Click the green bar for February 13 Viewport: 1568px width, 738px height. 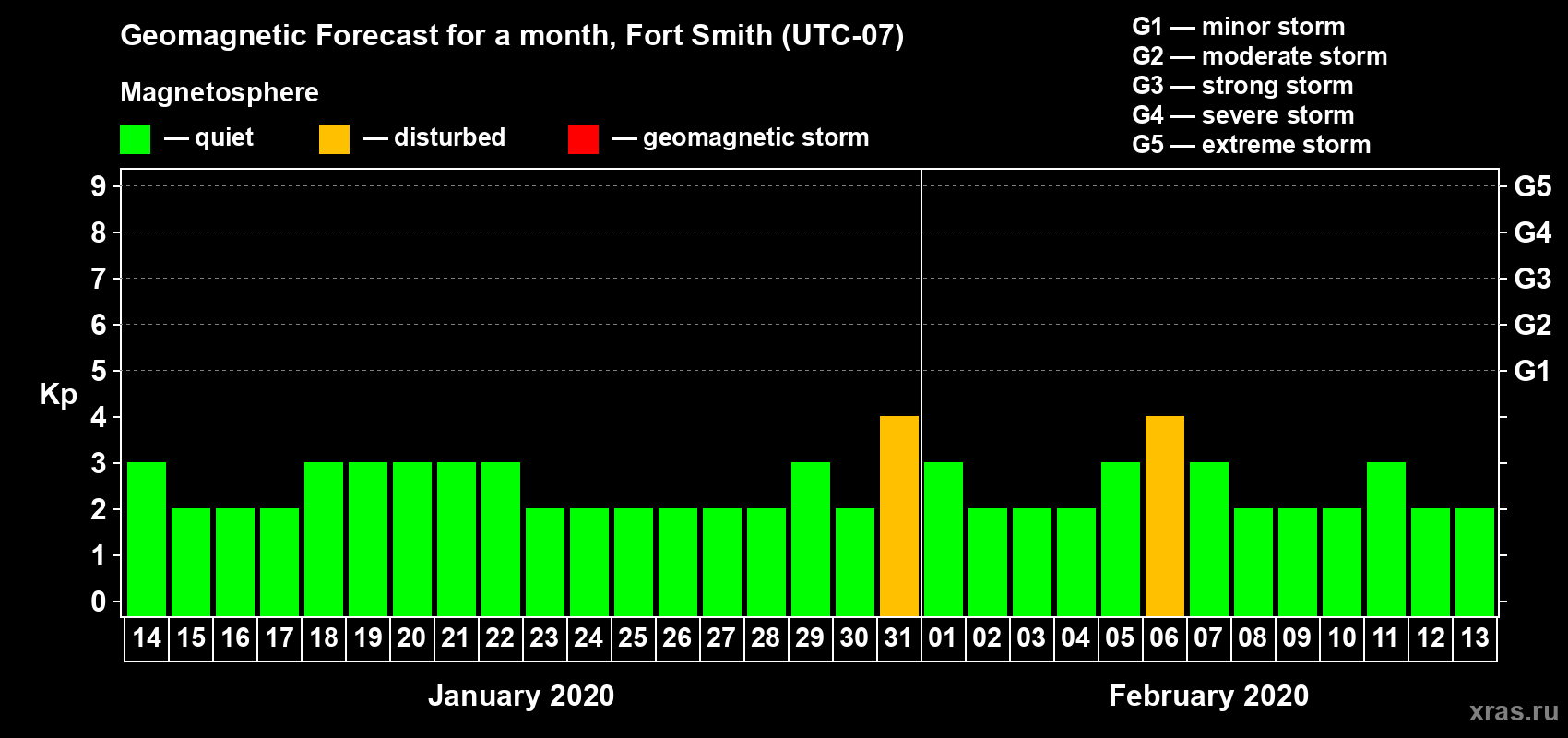[1475, 563]
